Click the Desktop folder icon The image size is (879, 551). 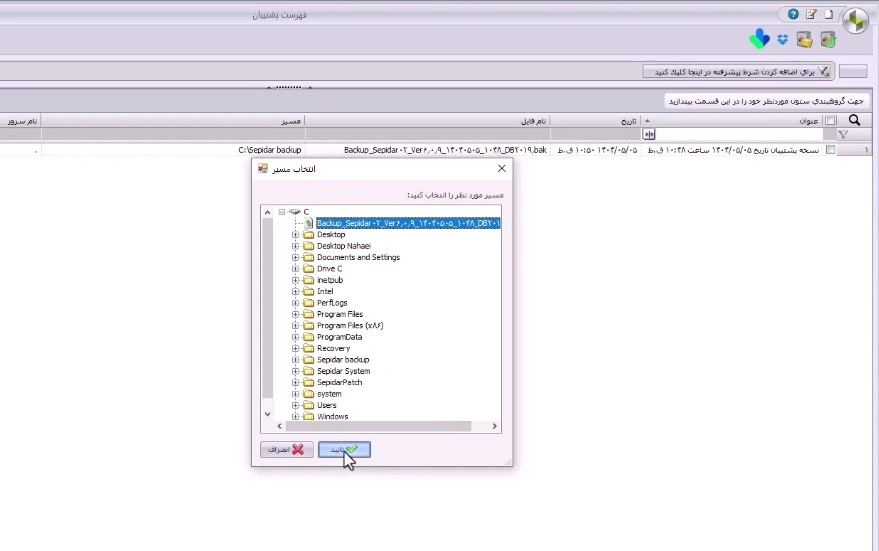coord(308,235)
